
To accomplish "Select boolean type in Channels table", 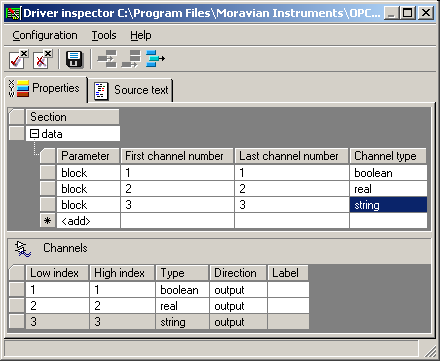I will tap(182, 290).
